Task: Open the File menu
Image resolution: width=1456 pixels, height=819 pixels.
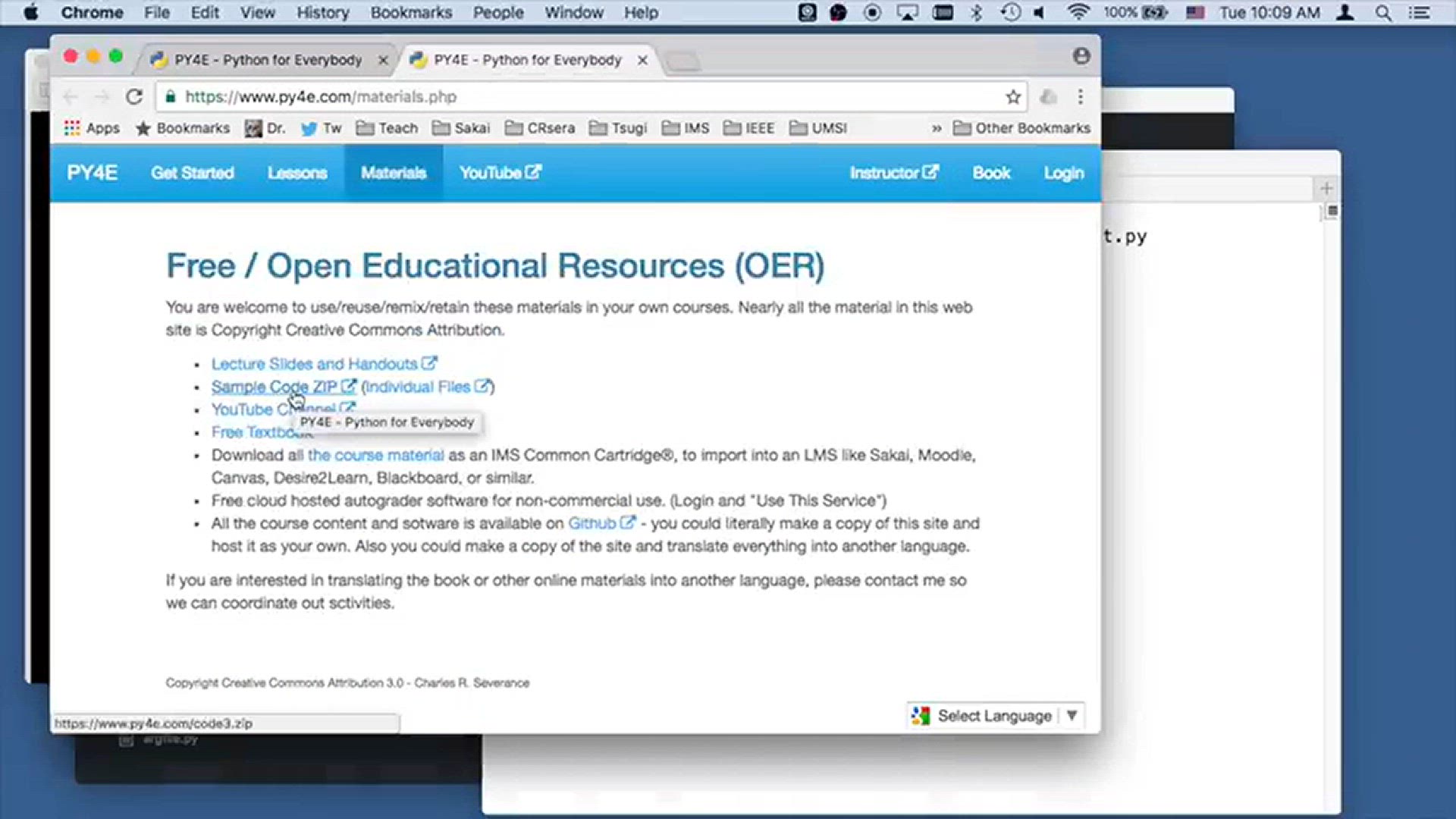Action: coord(157,13)
